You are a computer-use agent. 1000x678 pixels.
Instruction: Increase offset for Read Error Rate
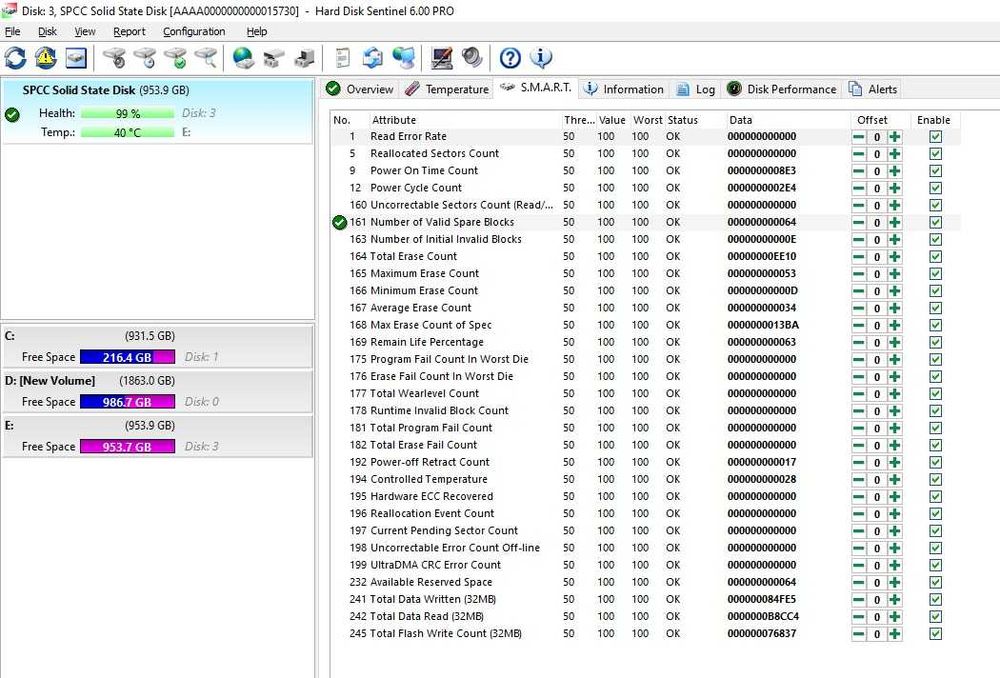(x=895, y=136)
